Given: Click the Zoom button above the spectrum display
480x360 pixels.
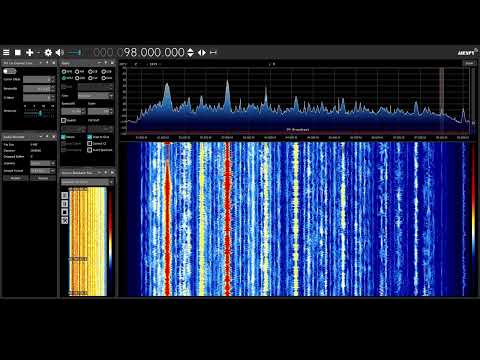Looking at the screenshot, I should point(469,63).
